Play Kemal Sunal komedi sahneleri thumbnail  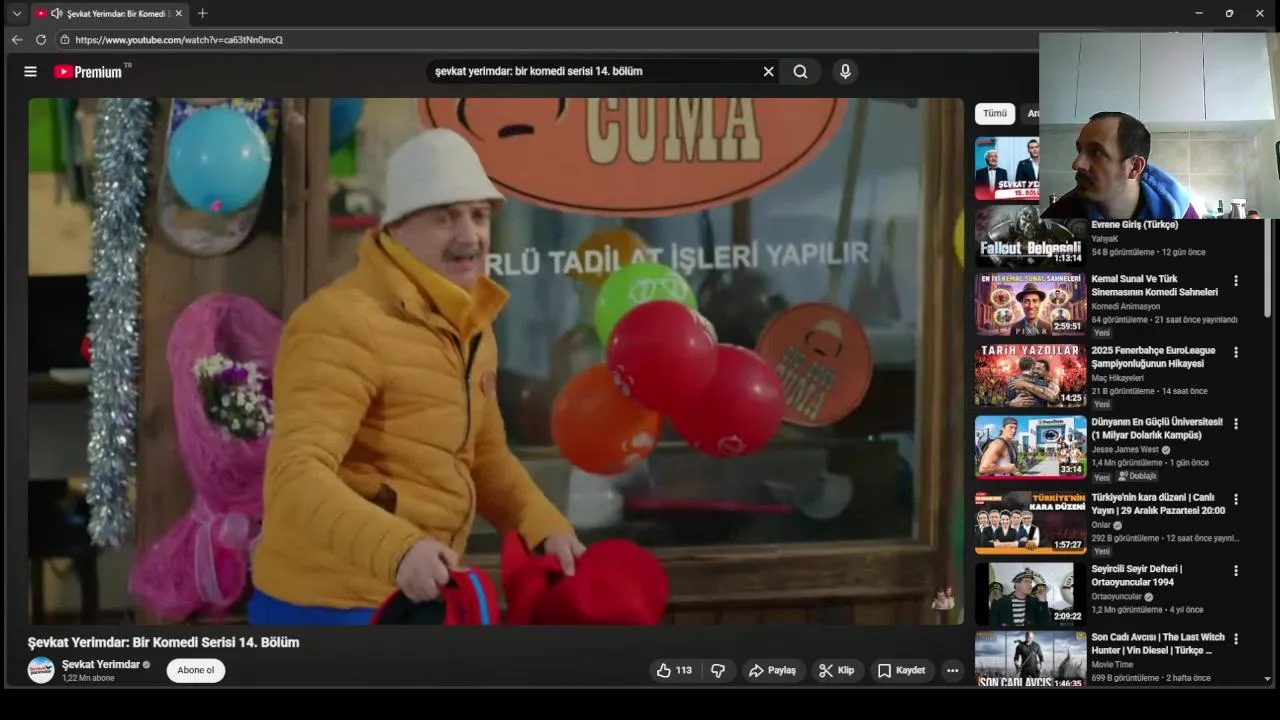click(x=1030, y=303)
